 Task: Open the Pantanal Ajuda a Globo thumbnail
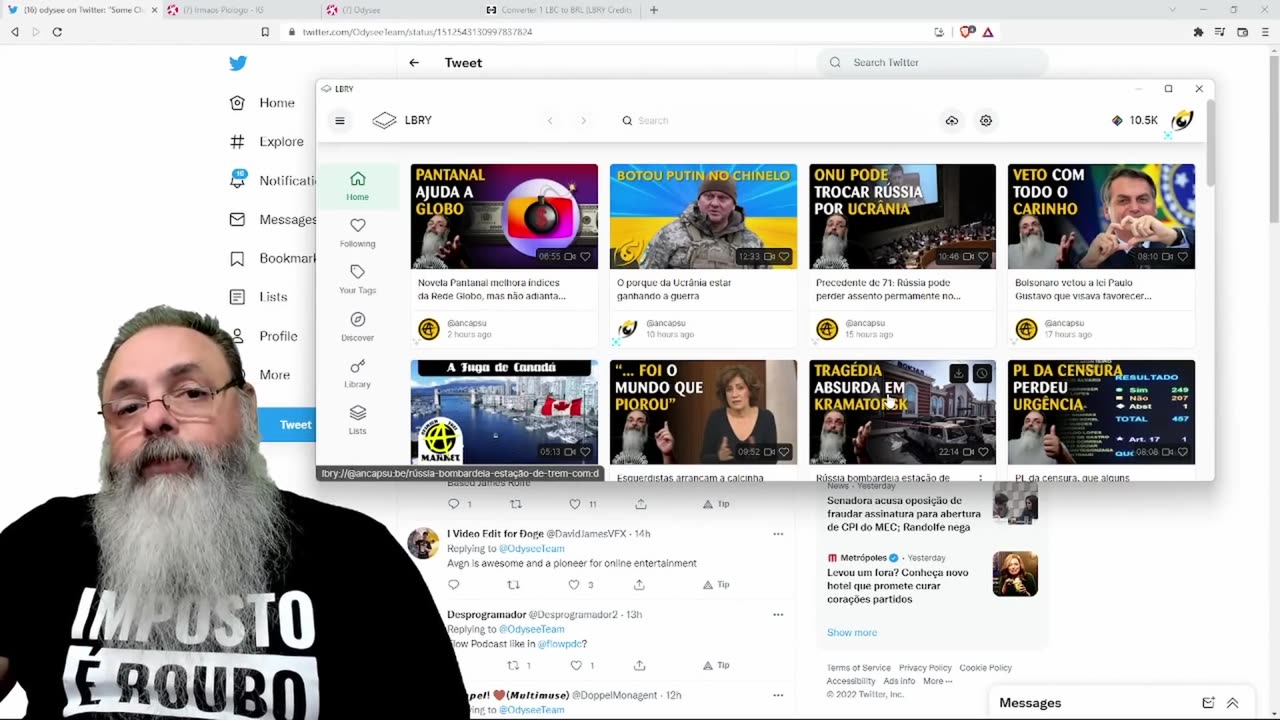[504, 216]
